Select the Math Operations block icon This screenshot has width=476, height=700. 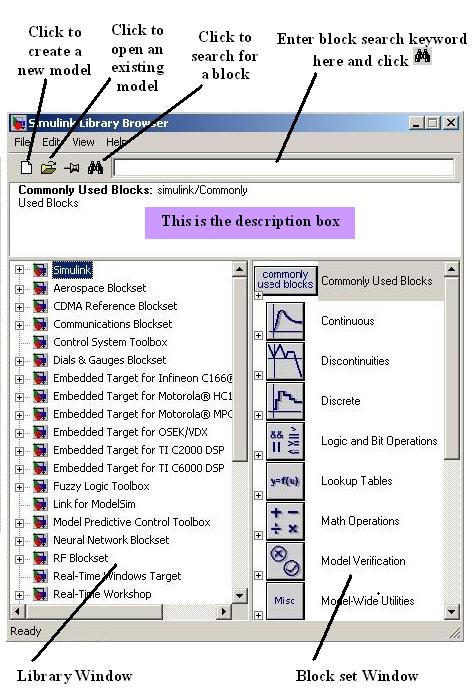click(x=285, y=521)
